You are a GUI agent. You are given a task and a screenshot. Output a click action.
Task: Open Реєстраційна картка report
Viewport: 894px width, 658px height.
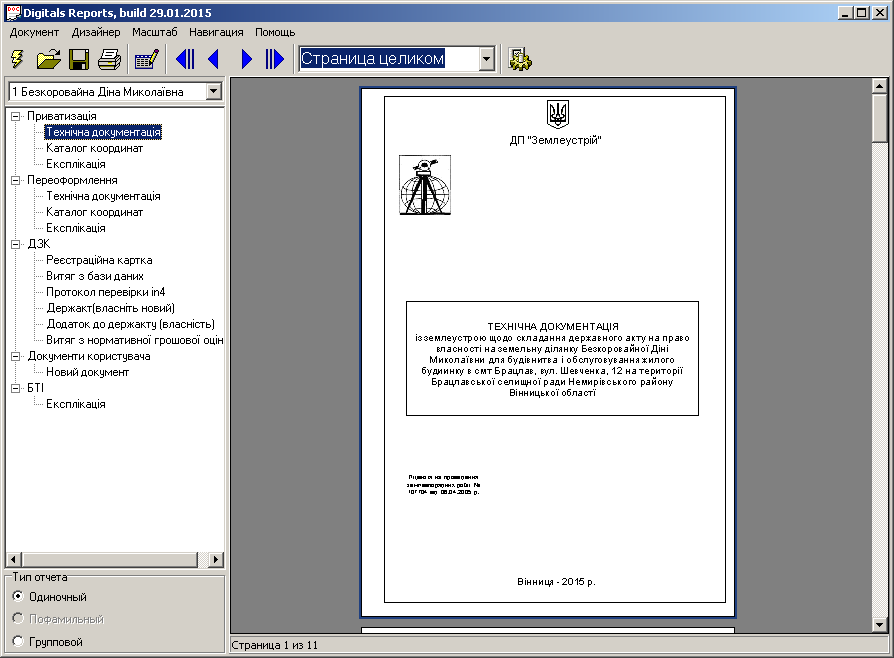(99, 260)
